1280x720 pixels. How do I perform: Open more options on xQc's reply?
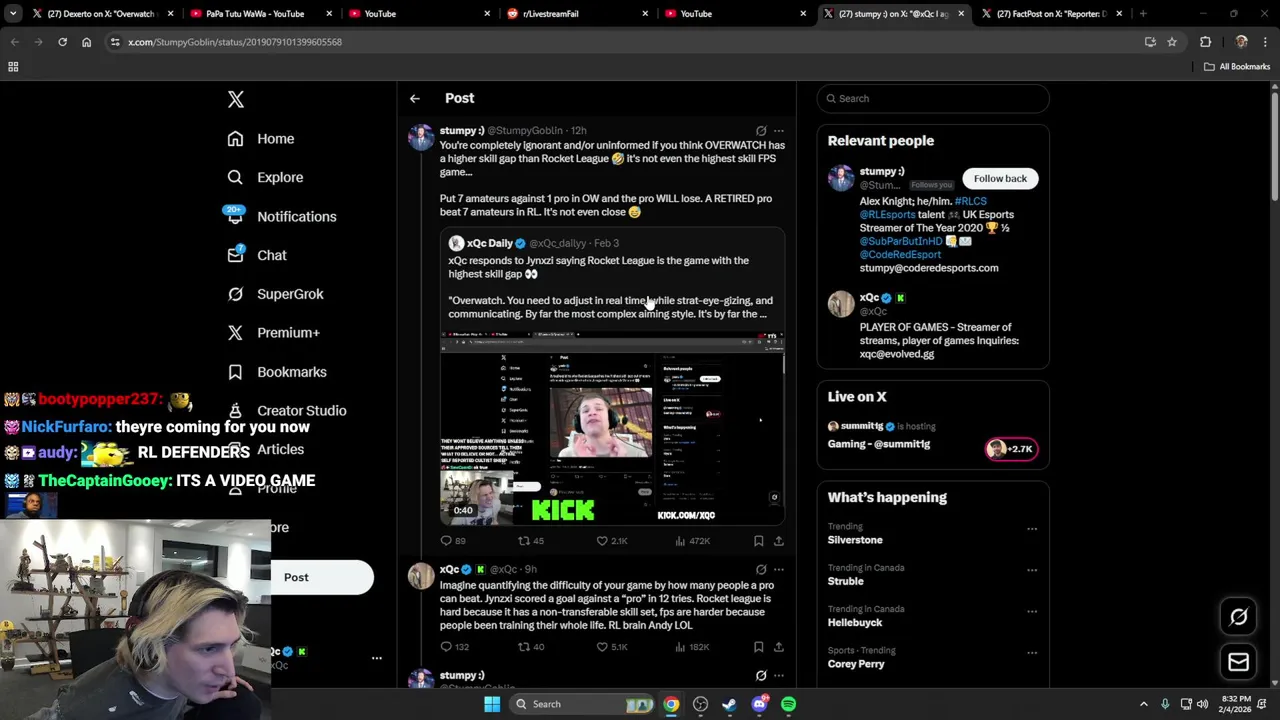point(779,570)
